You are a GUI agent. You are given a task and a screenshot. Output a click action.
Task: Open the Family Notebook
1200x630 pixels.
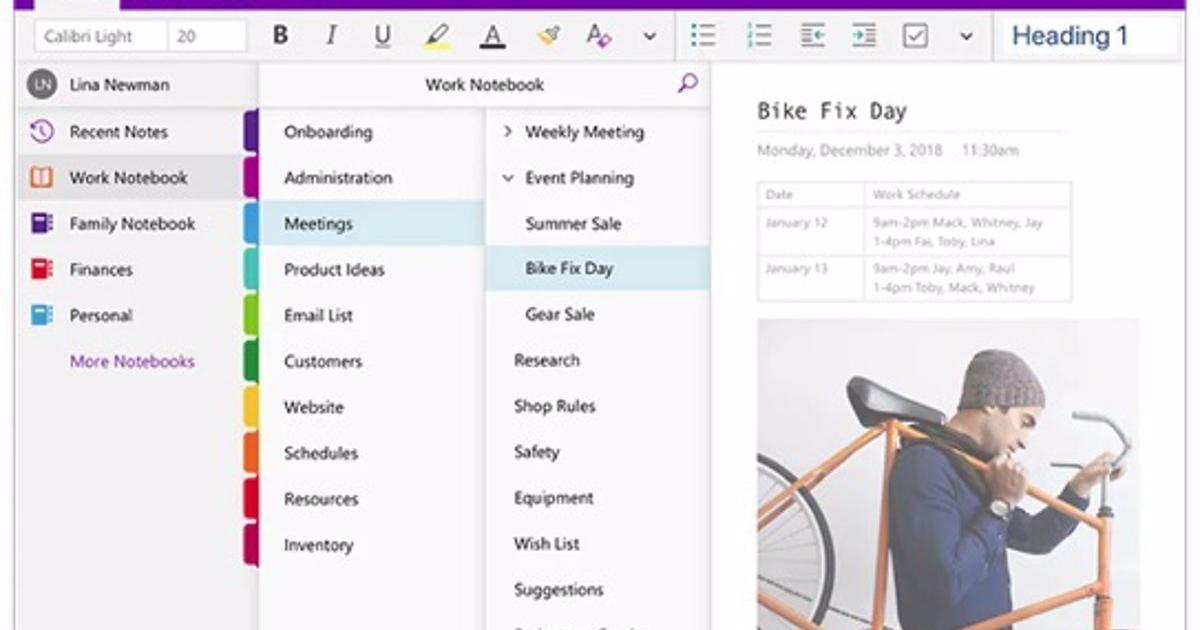131,223
